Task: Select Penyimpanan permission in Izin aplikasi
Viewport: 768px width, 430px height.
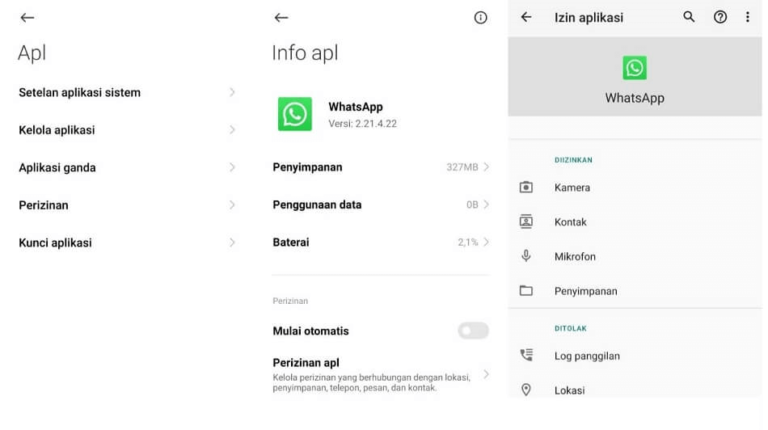Action: [x=635, y=290]
